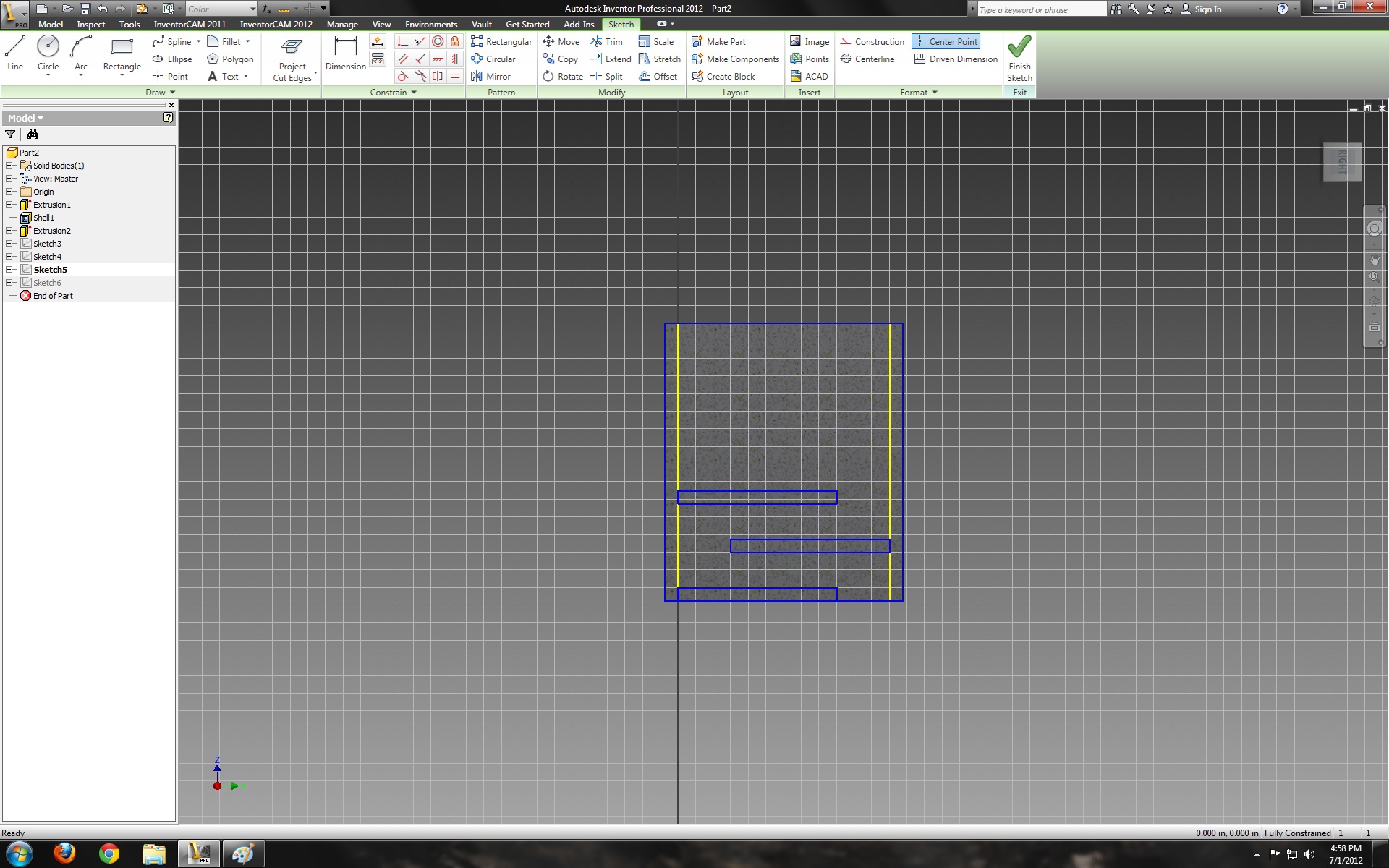Open the Draw panel dropdown arrow
1389x868 pixels.
click(x=172, y=93)
